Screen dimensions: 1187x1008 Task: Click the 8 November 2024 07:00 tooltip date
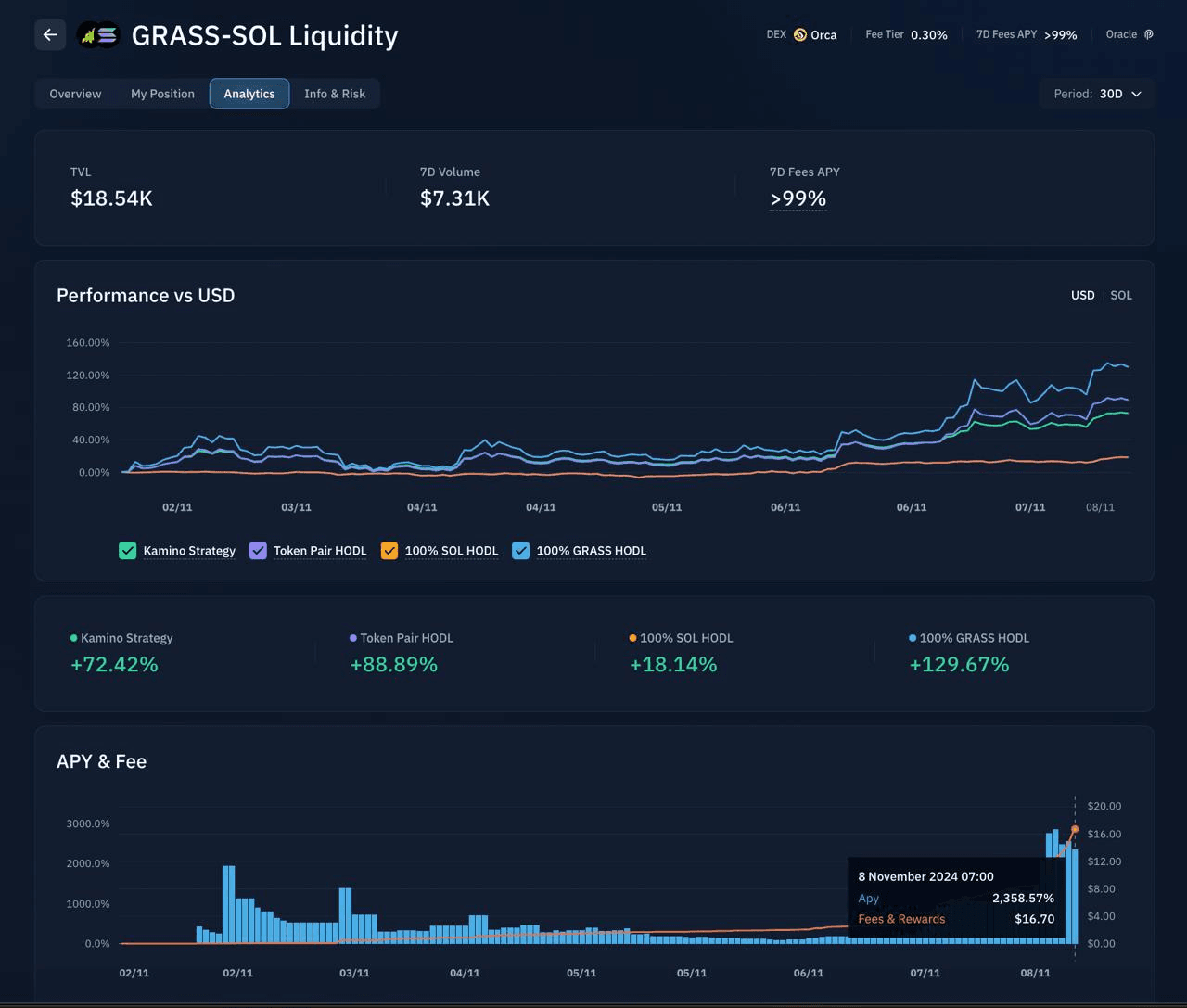coord(925,876)
